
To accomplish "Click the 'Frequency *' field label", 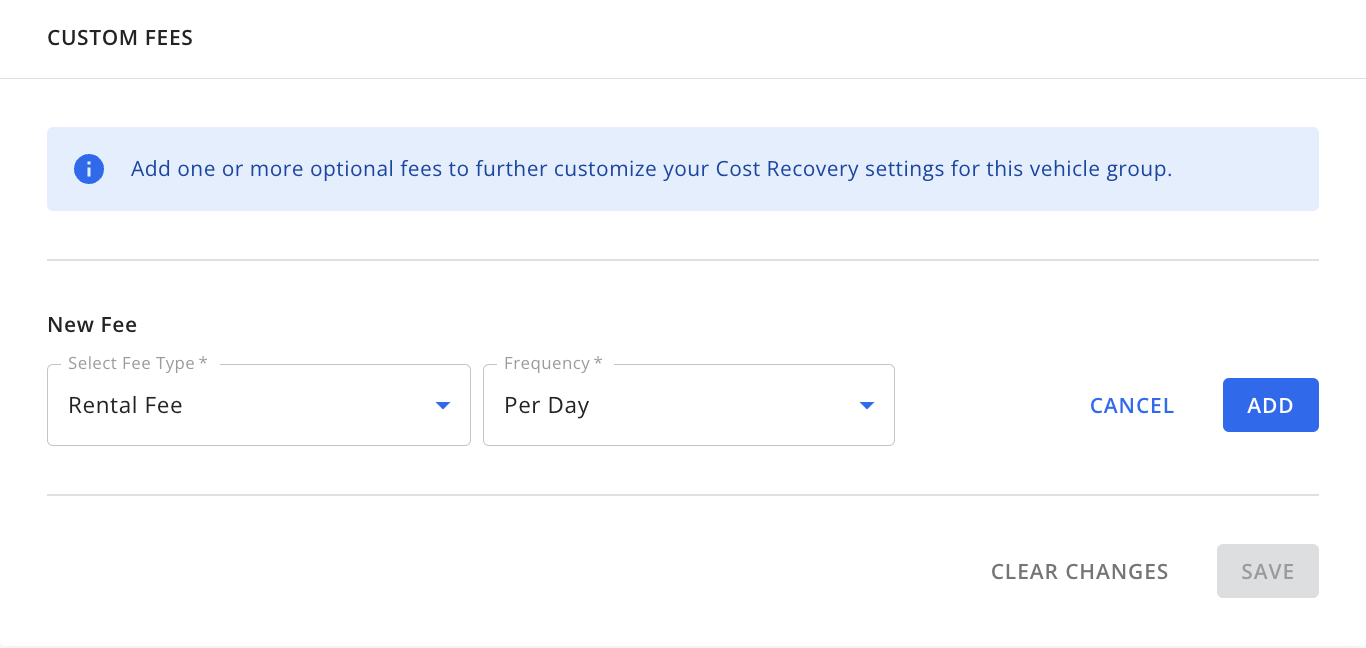I will click(x=553, y=363).
